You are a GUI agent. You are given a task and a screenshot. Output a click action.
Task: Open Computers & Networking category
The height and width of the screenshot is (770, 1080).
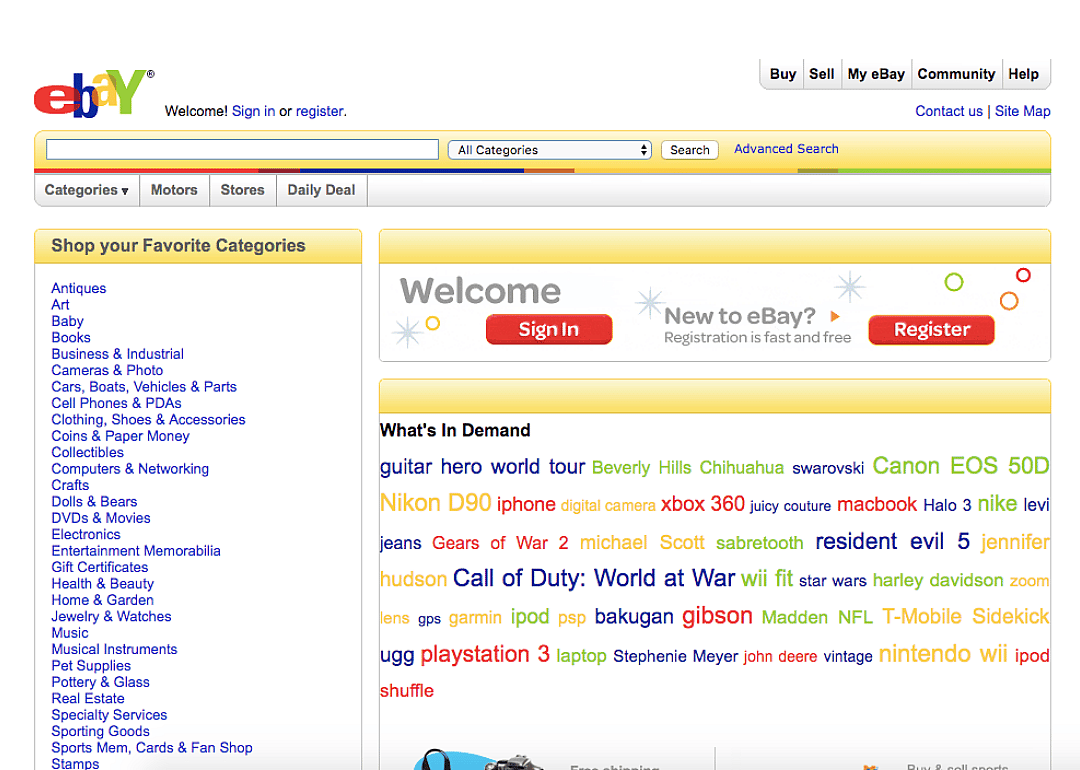[130, 469]
